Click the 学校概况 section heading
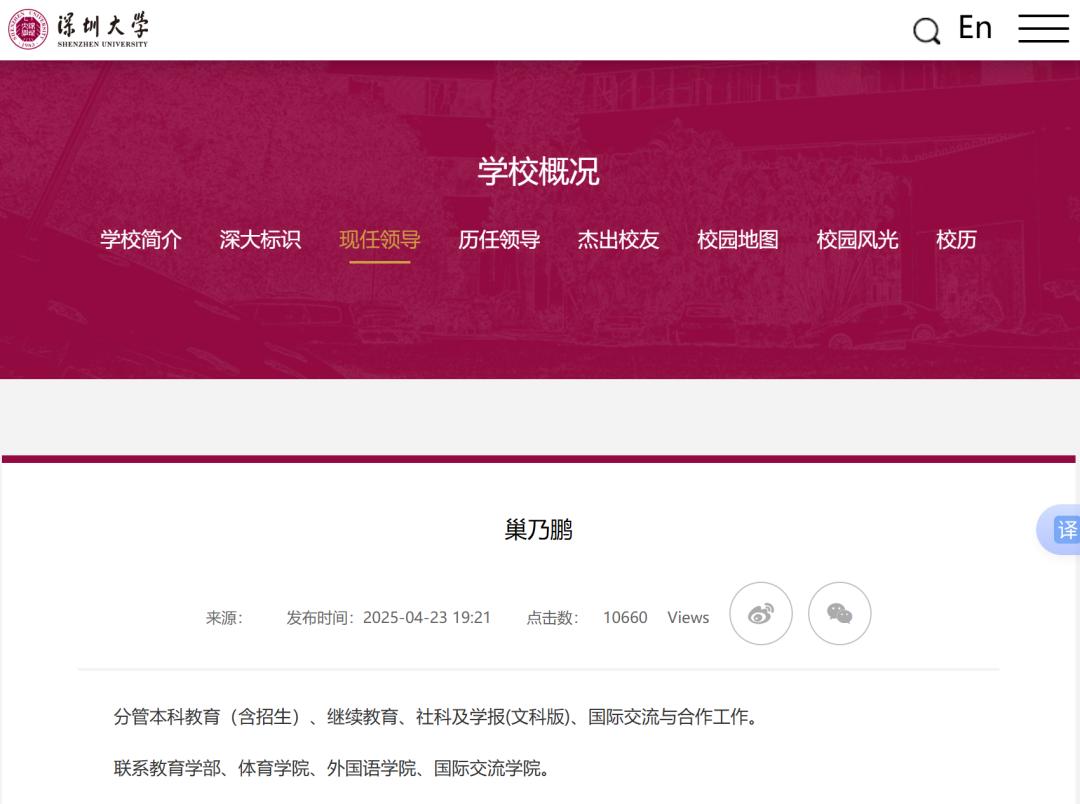Viewport: 1080px width, 804px height. click(x=538, y=171)
